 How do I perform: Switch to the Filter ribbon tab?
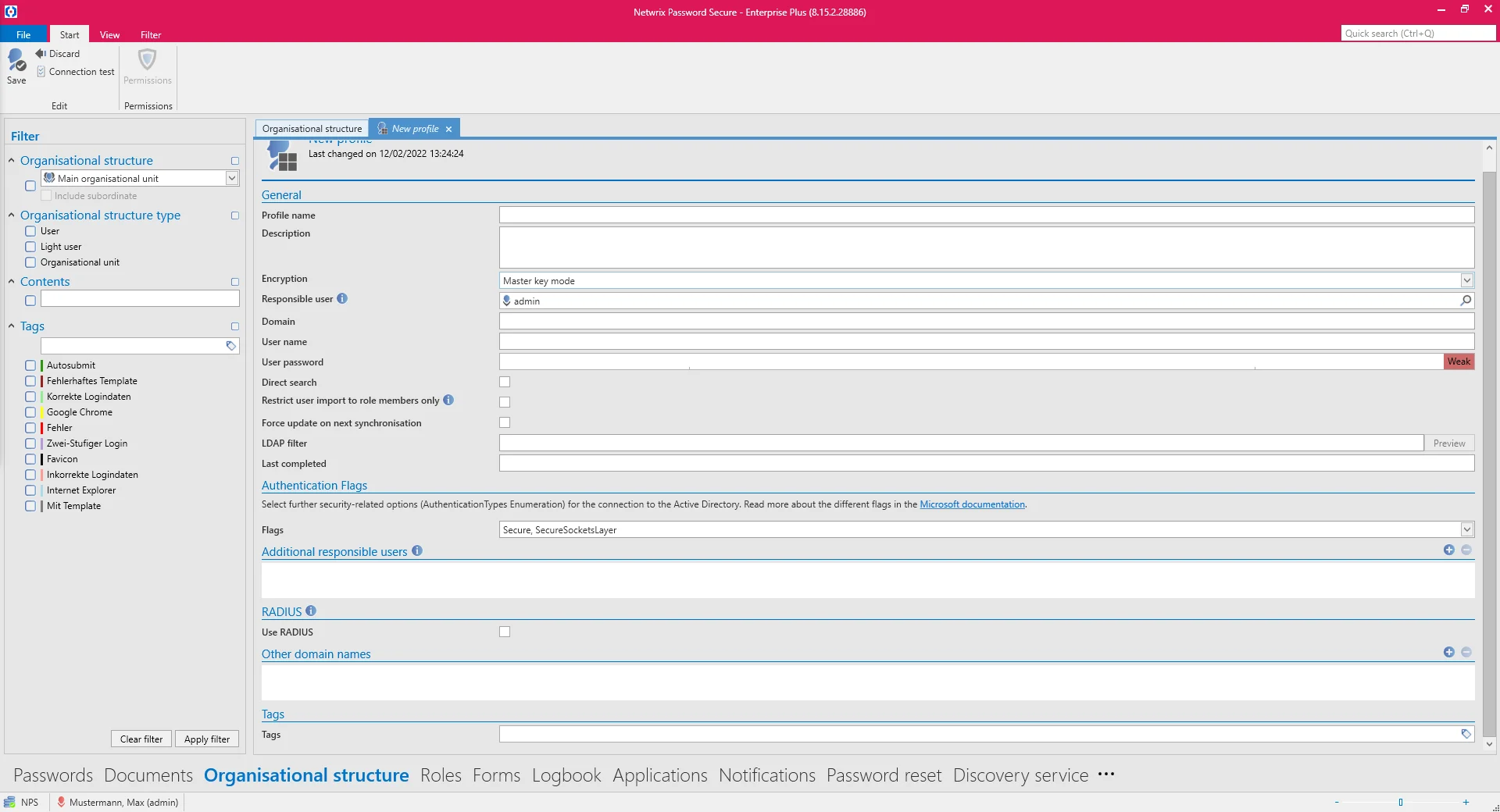[x=151, y=34]
